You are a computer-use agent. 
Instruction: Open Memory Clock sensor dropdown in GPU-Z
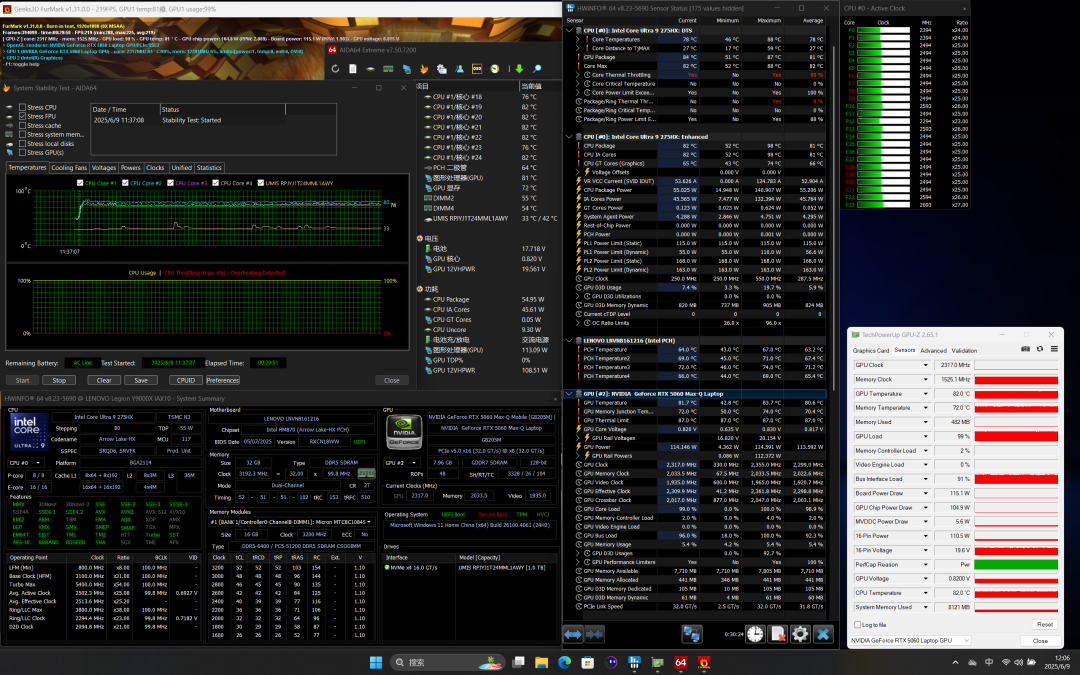click(x=926, y=380)
